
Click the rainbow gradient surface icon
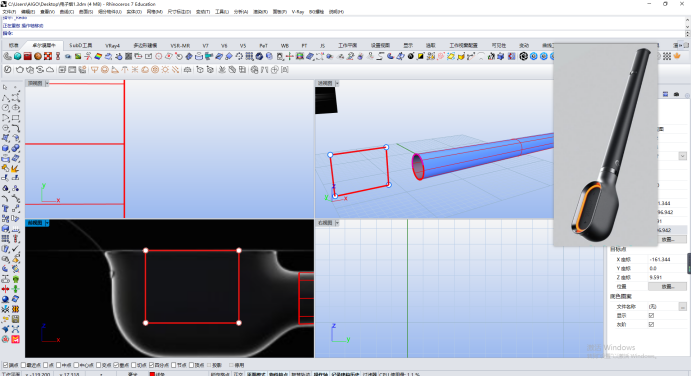[98, 57]
